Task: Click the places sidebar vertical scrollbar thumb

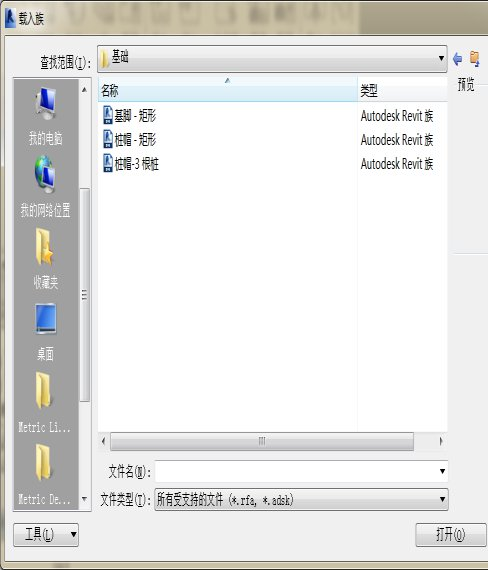Action: point(84,295)
